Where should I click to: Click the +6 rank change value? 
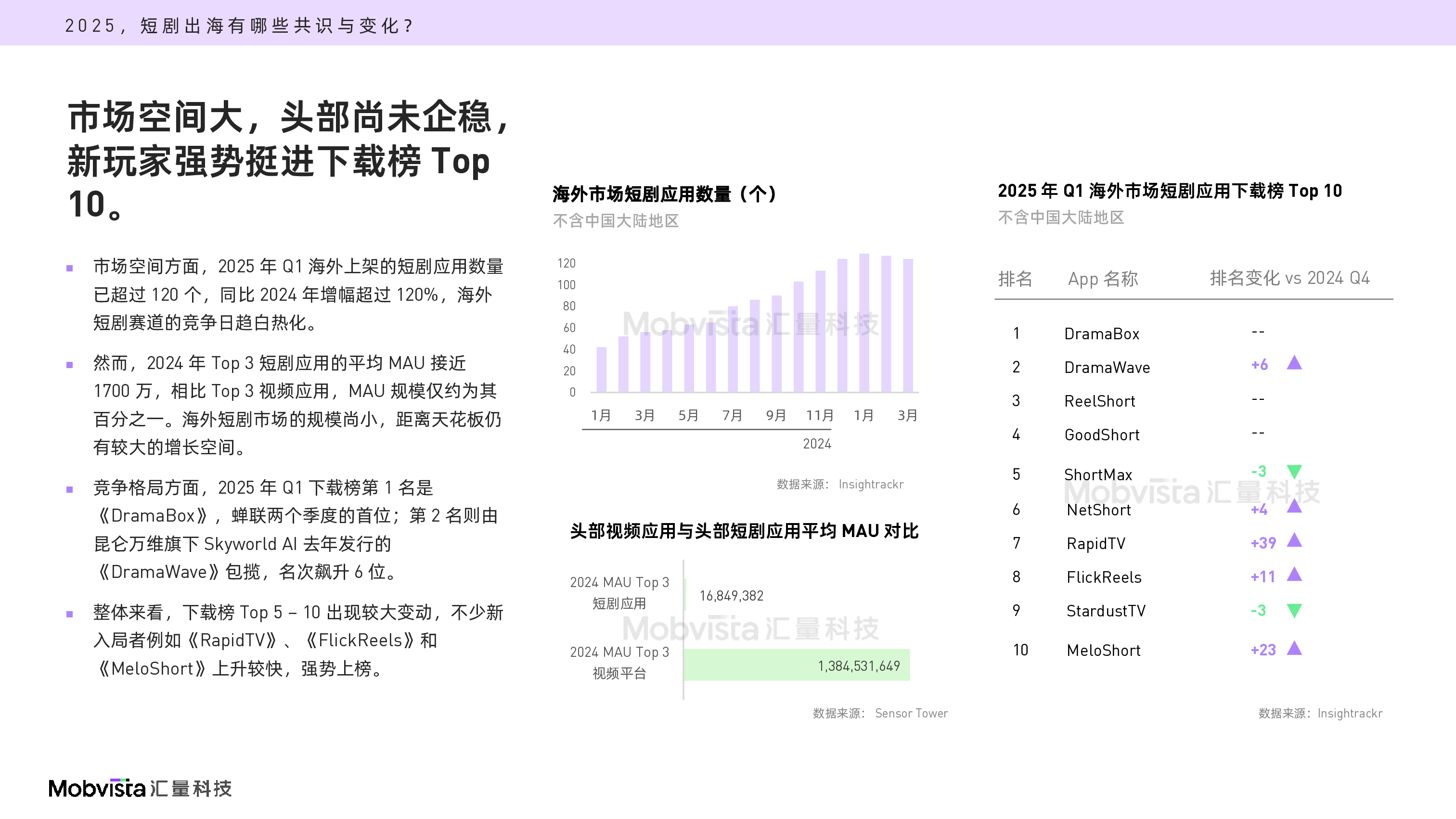tap(1260, 365)
